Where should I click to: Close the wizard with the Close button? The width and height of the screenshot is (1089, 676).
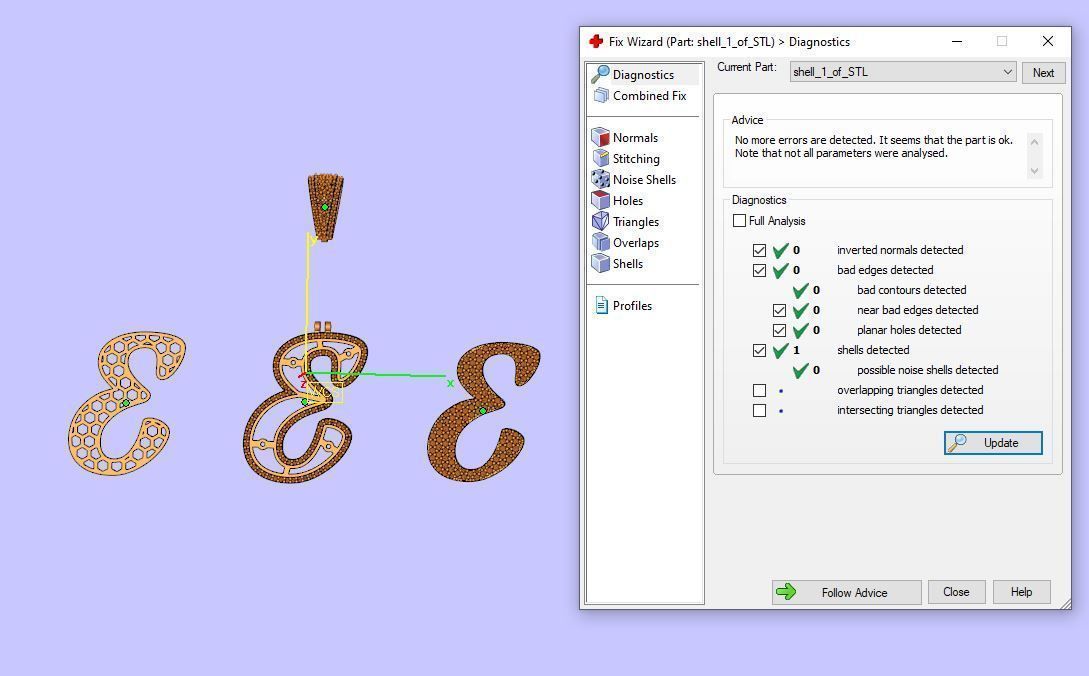[x=956, y=592]
